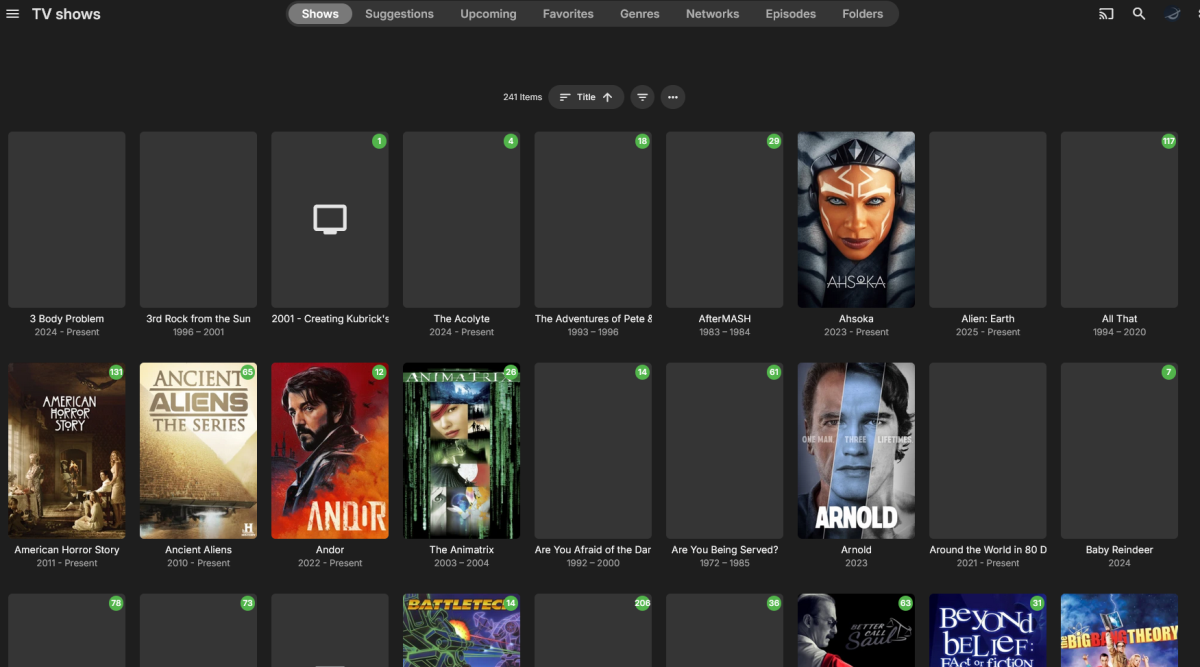
Task: Click the 3rd Rock from the Sun title
Action: (x=198, y=319)
